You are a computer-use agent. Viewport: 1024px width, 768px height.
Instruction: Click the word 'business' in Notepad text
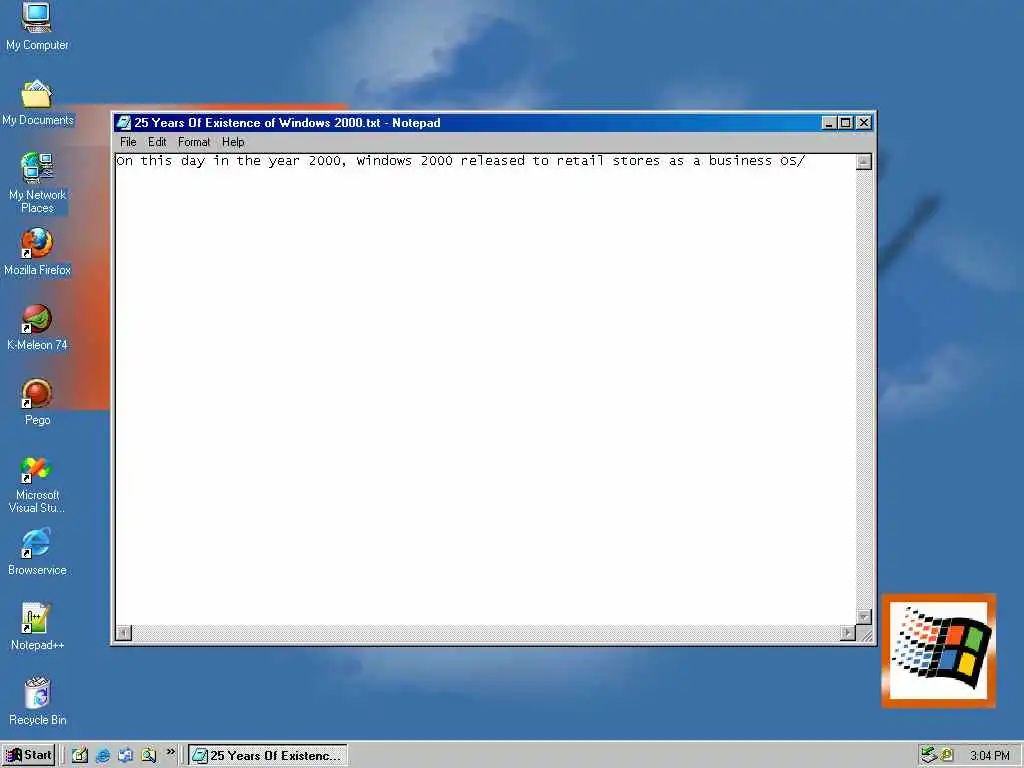[x=740, y=161]
